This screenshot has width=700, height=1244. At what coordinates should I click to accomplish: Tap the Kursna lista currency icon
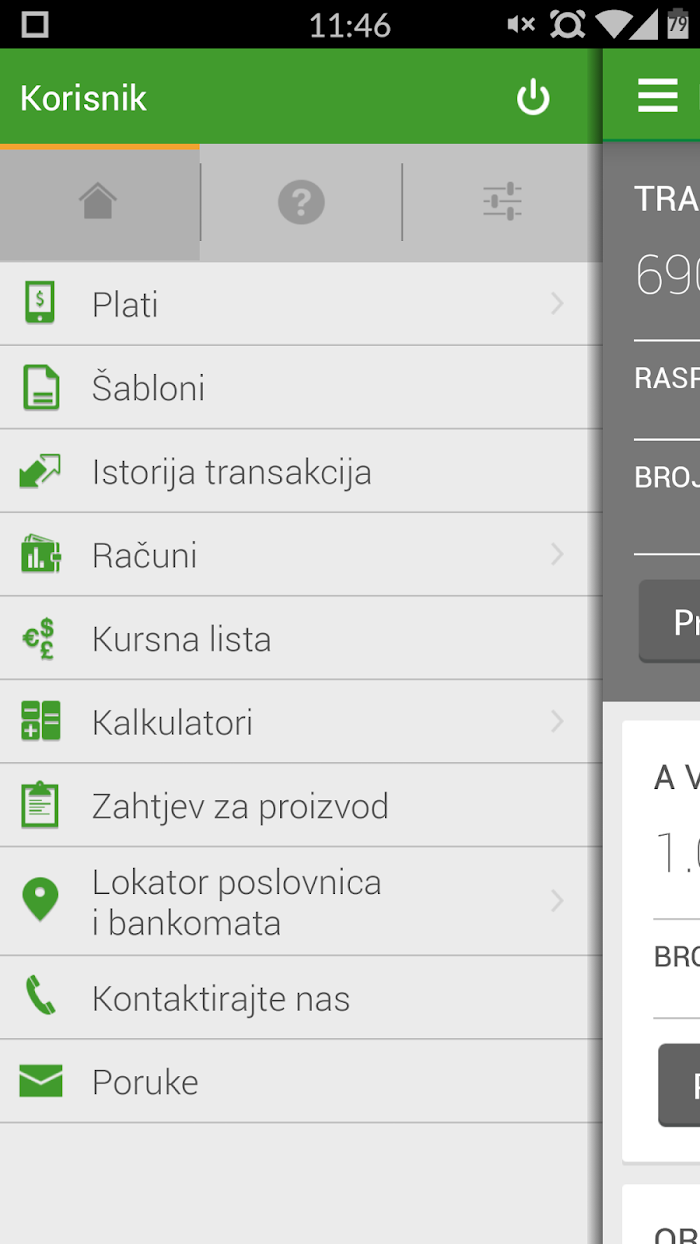(40, 638)
